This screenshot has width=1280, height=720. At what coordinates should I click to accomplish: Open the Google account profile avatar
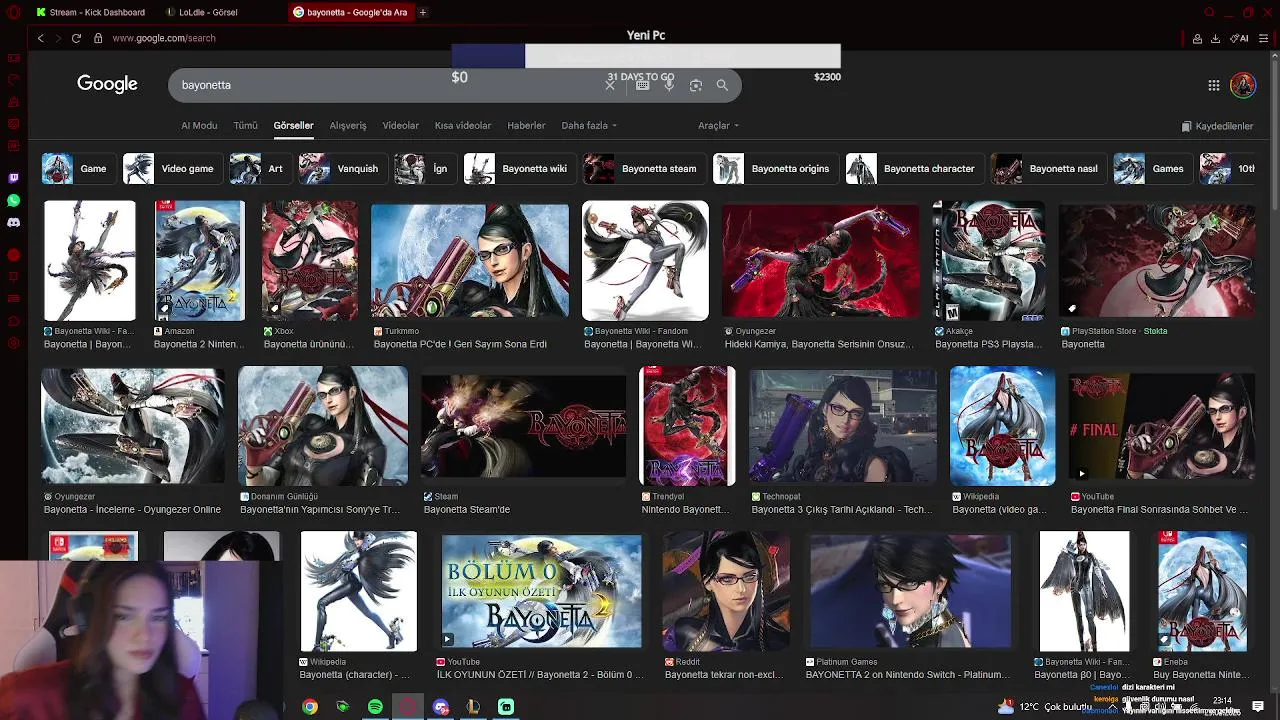point(1243,85)
